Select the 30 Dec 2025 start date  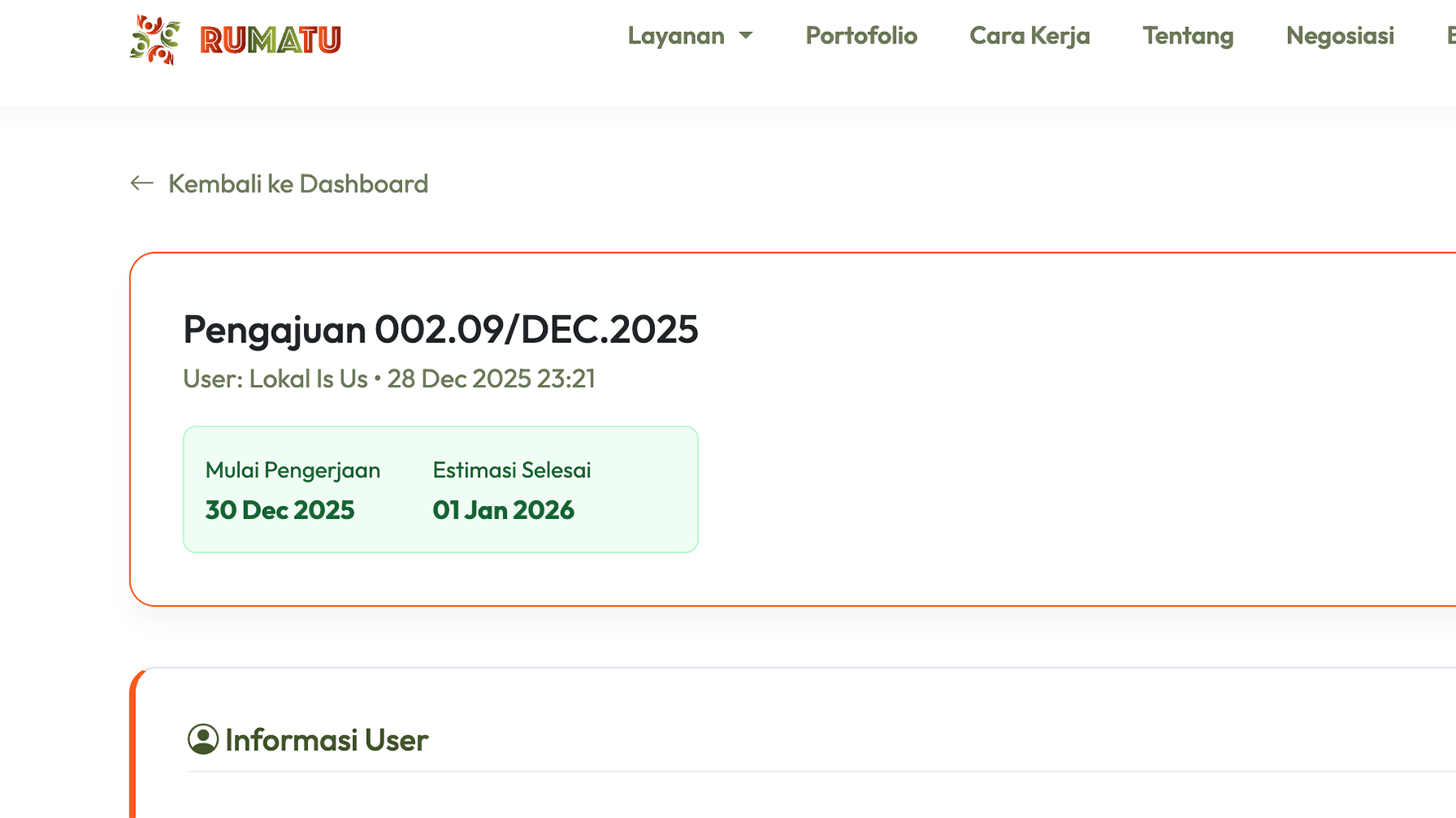(x=279, y=510)
